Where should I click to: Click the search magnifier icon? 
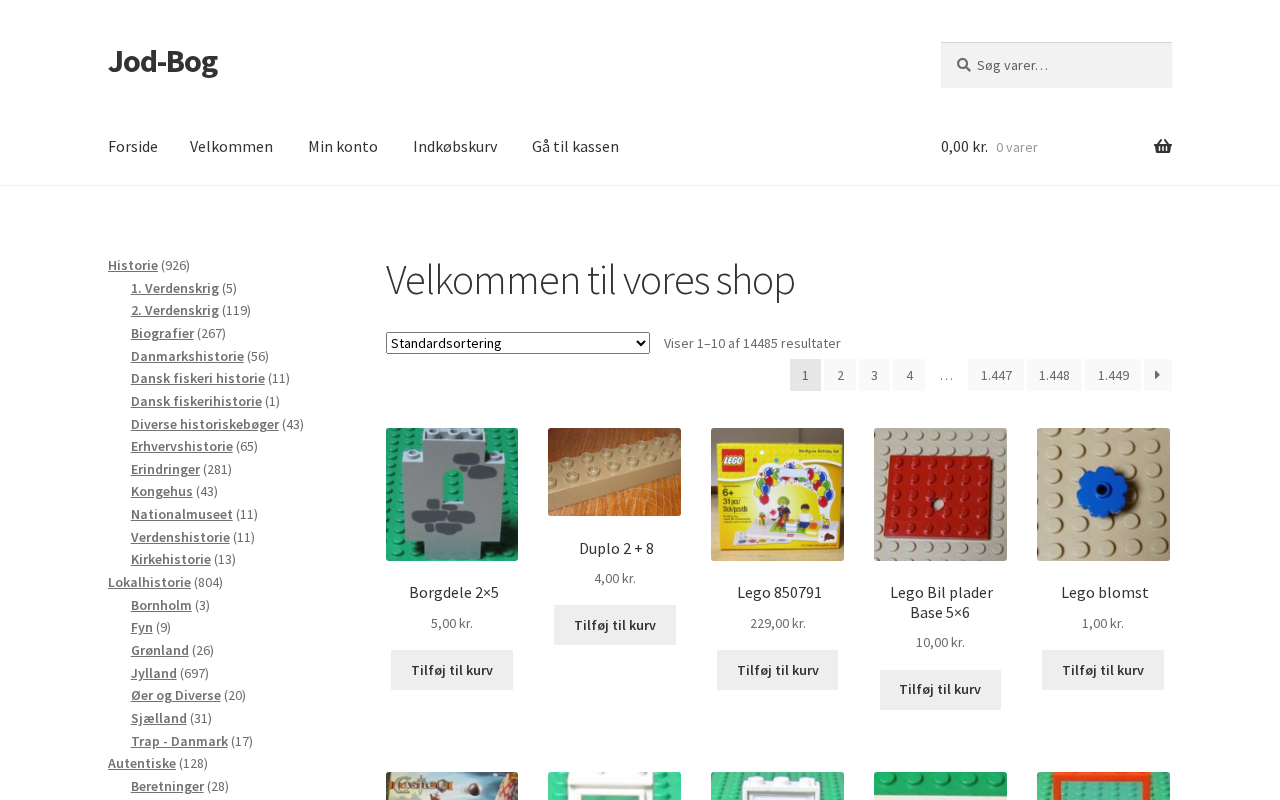pos(963,65)
